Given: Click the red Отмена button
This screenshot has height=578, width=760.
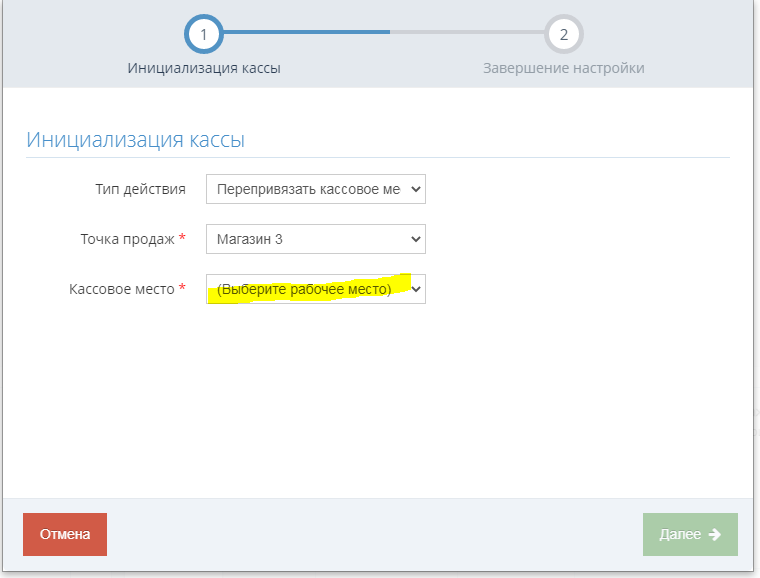Looking at the screenshot, I should pyautogui.click(x=65, y=534).
